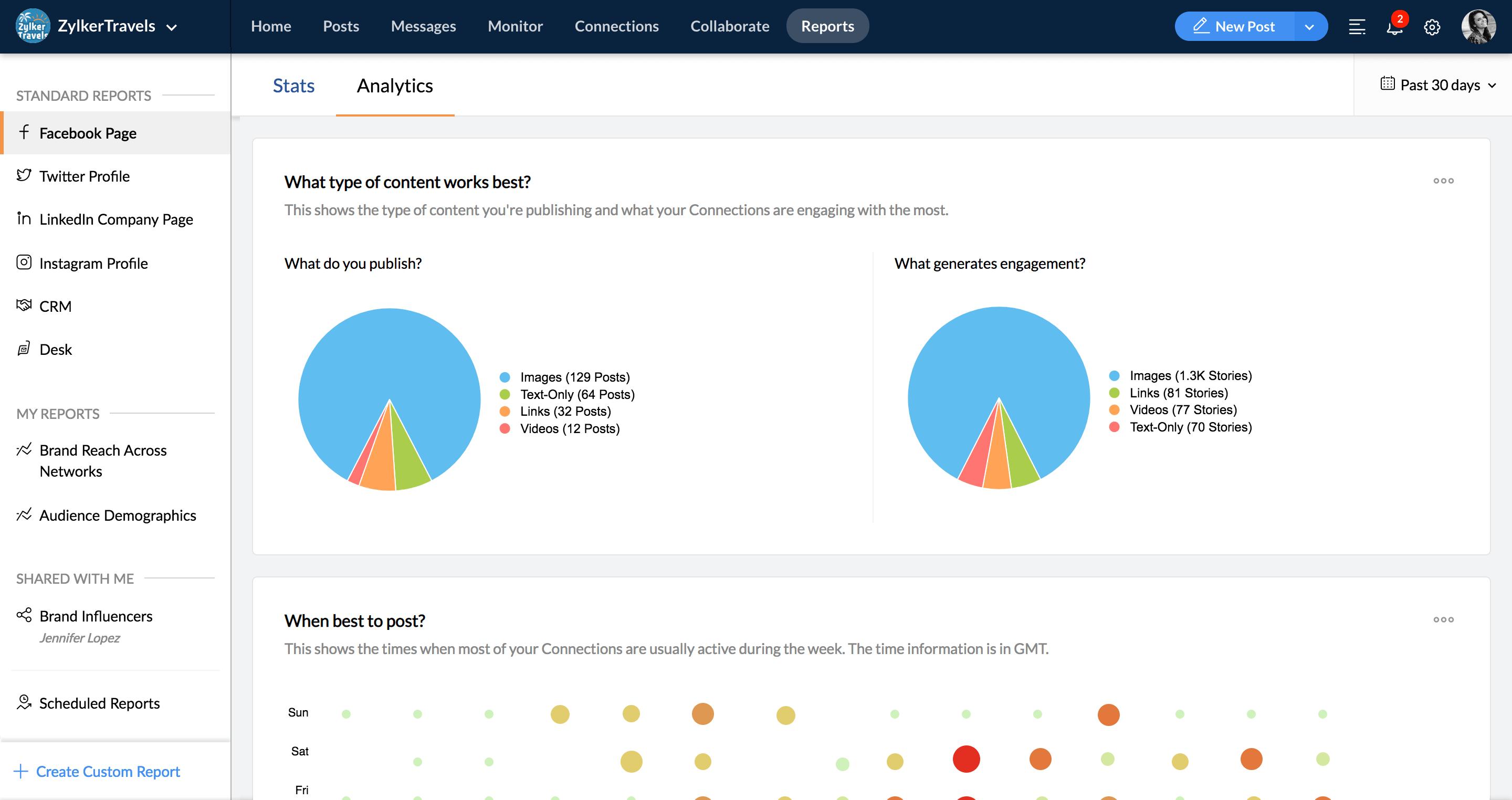1512x800 pixels.
Task: Toggle Links (32 Posts) legend swatch
Action: [505, 412]
